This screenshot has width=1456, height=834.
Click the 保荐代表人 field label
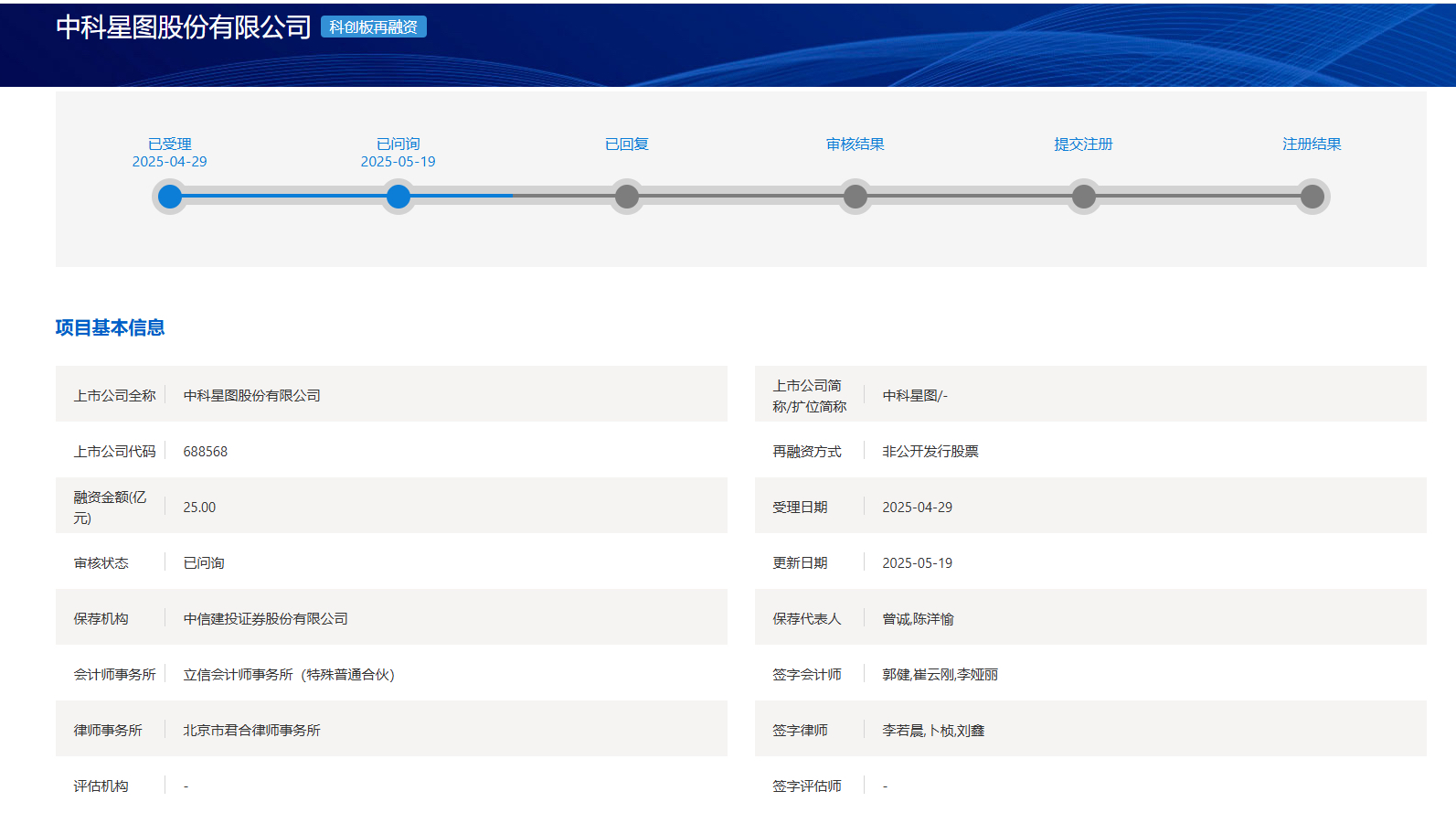pyautogui.click(x=807, y=619)
